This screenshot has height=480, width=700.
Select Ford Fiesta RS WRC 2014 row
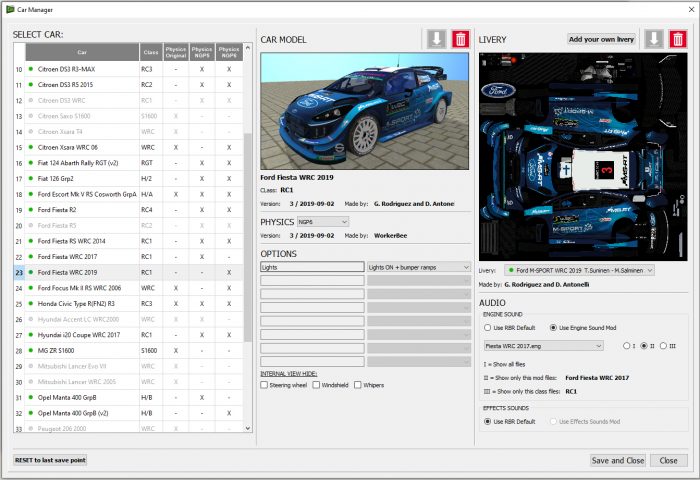coord(129,241)
